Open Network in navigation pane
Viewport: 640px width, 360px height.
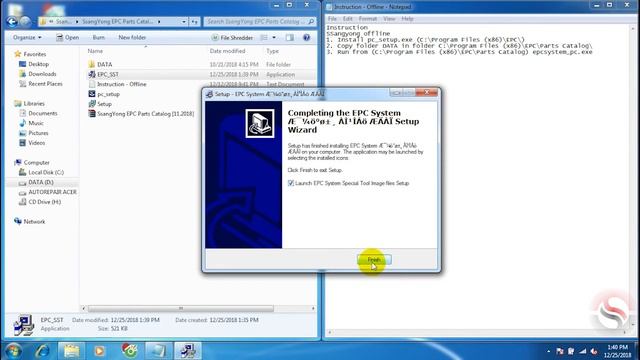click(34, 222)
